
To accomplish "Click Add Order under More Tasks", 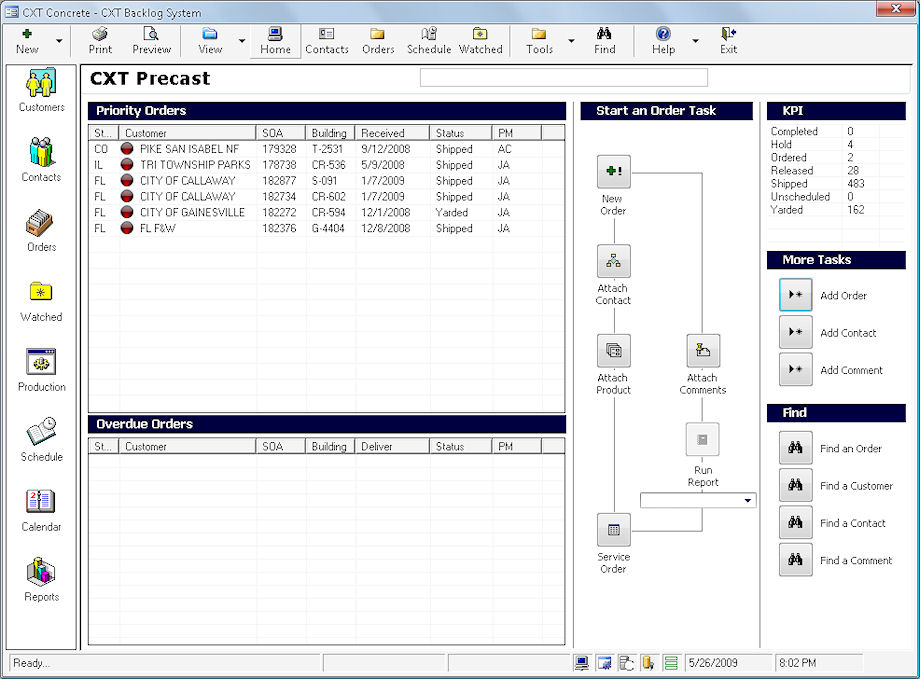I will pos(796,295).
